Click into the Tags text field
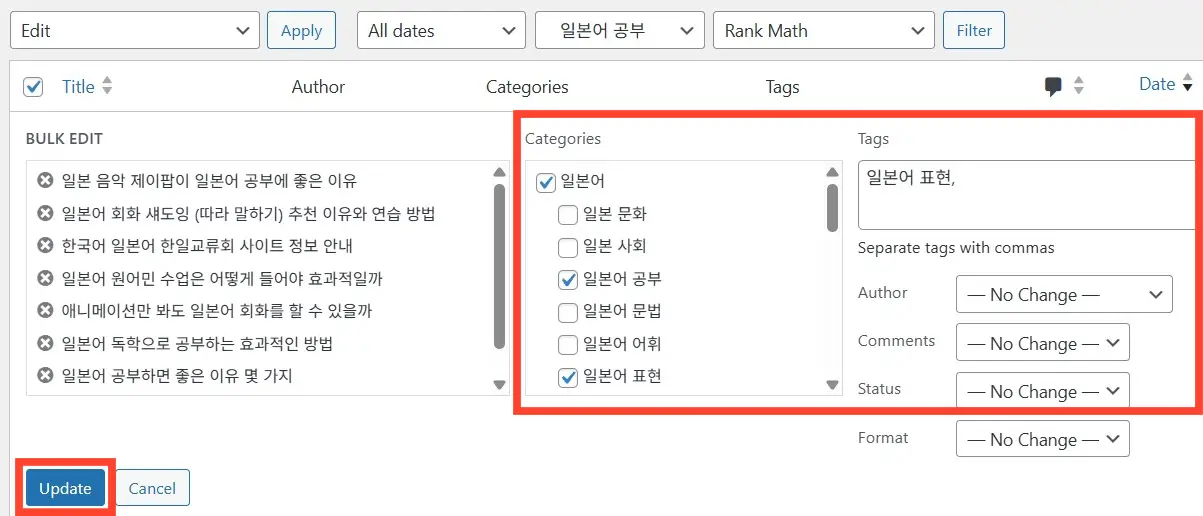 click(1025, 195)
